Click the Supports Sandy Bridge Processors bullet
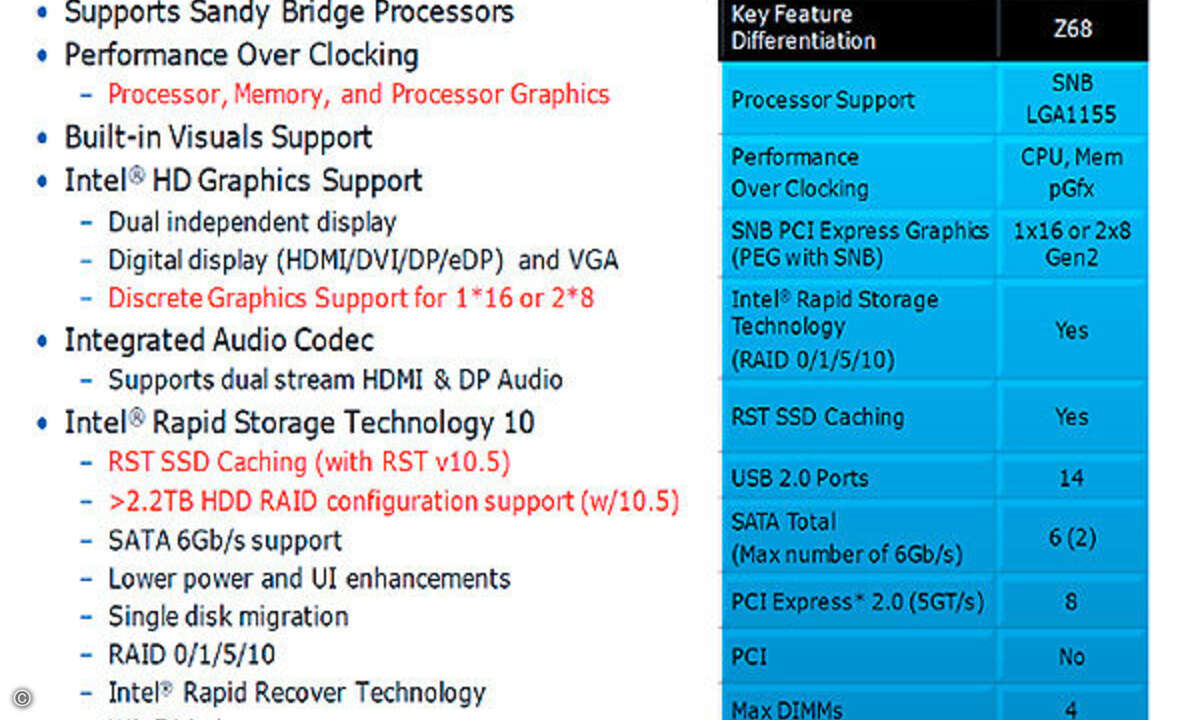 [x=289, y=14]
